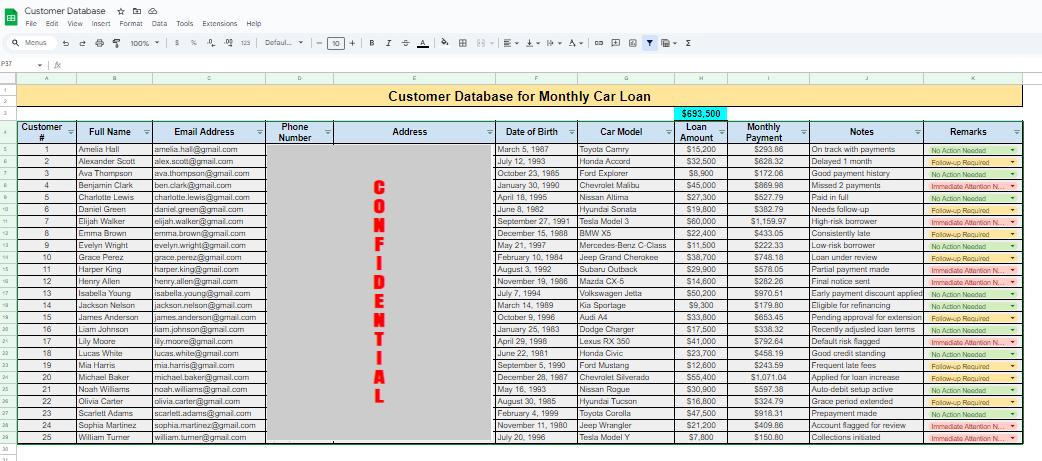Format as currency with dollar icon
The image size is (1042, 461).
click(176, 43)
